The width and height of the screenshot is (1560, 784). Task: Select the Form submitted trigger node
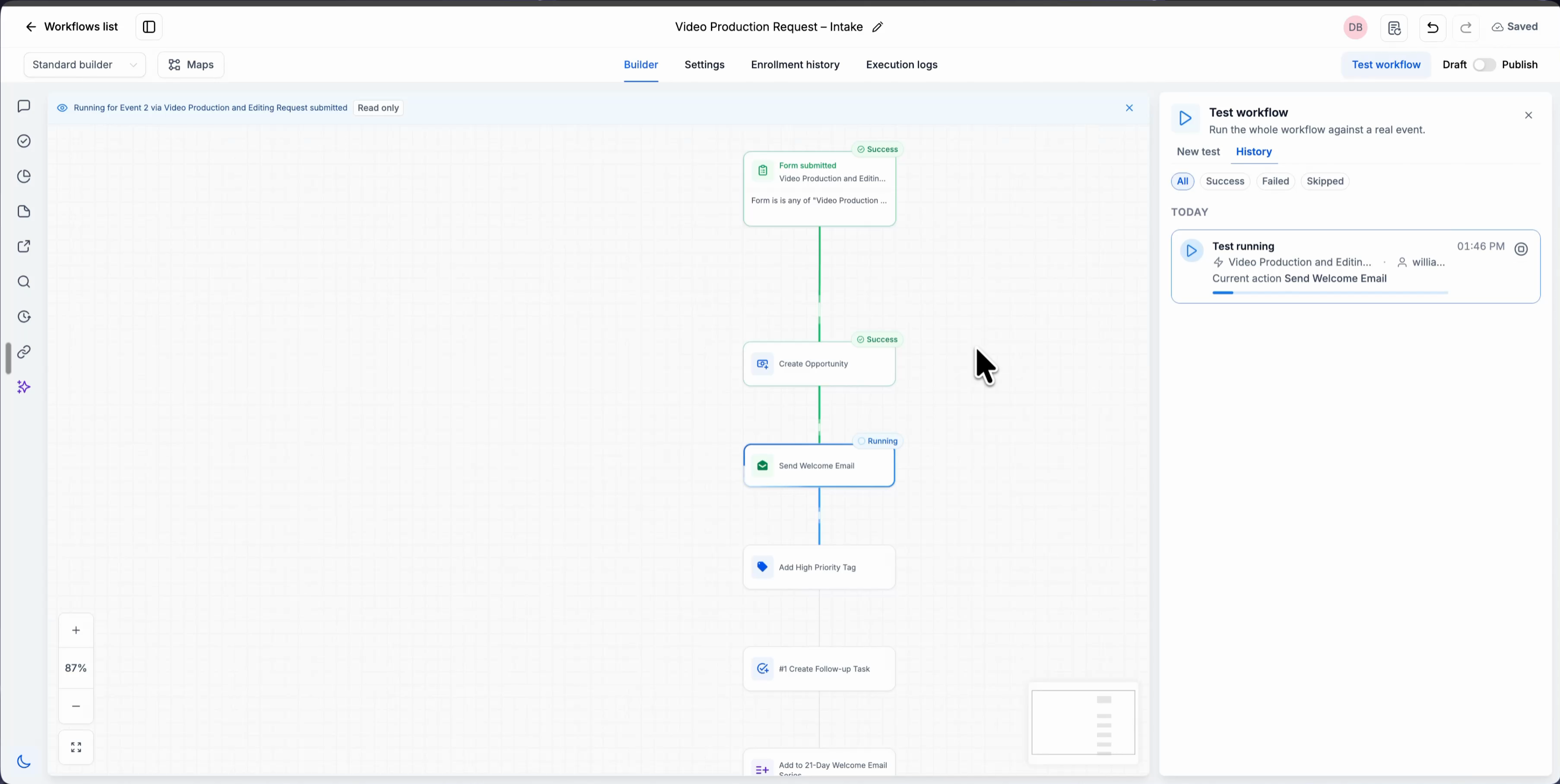[x=819, y=188]
